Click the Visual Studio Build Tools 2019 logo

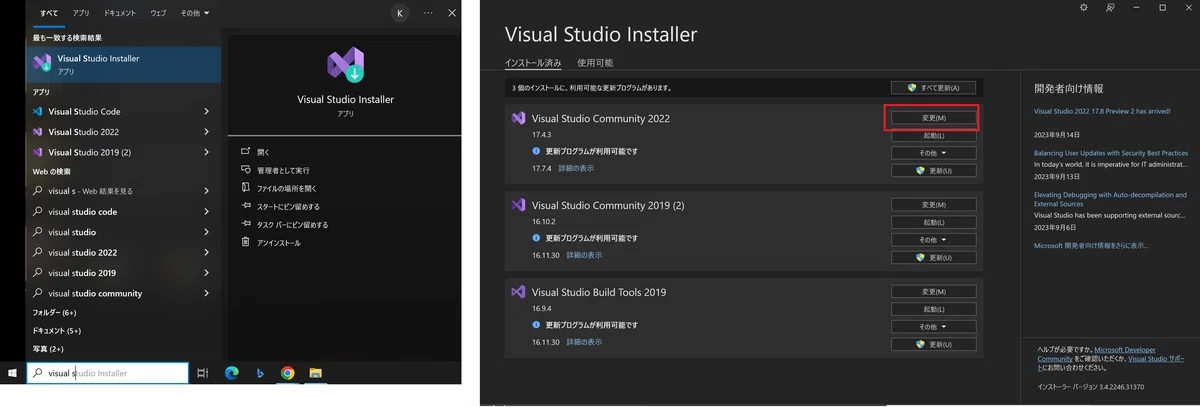(x=518, y=291)
